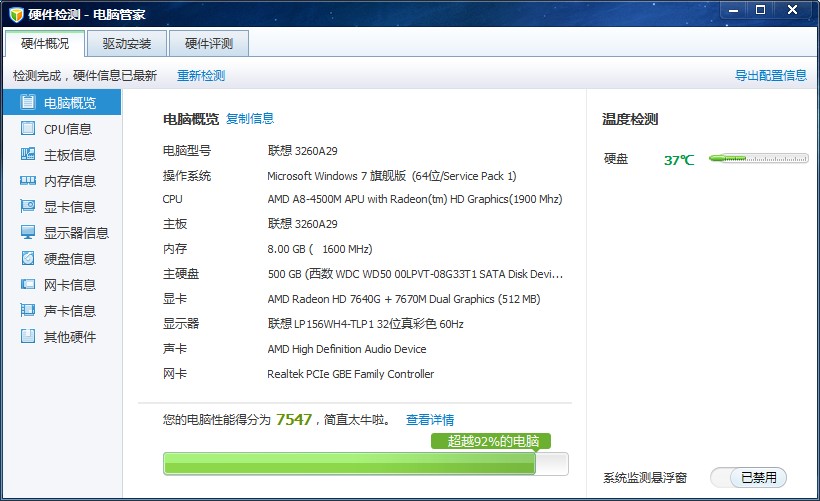This screenshot has width=820, height=501.
Task: Select CPU信息 label in the sidebar
Action: click(68, 129)
